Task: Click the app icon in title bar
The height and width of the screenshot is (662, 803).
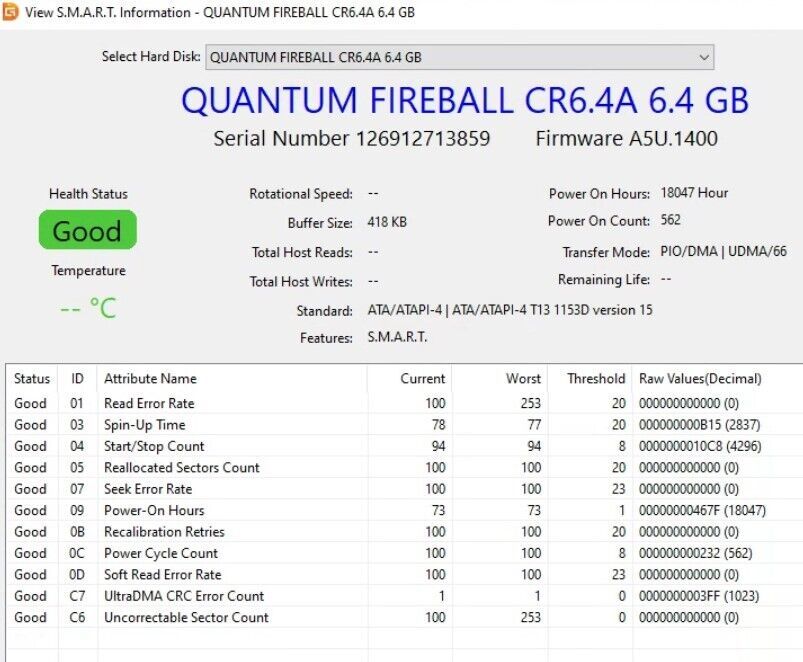Action: 10,12
